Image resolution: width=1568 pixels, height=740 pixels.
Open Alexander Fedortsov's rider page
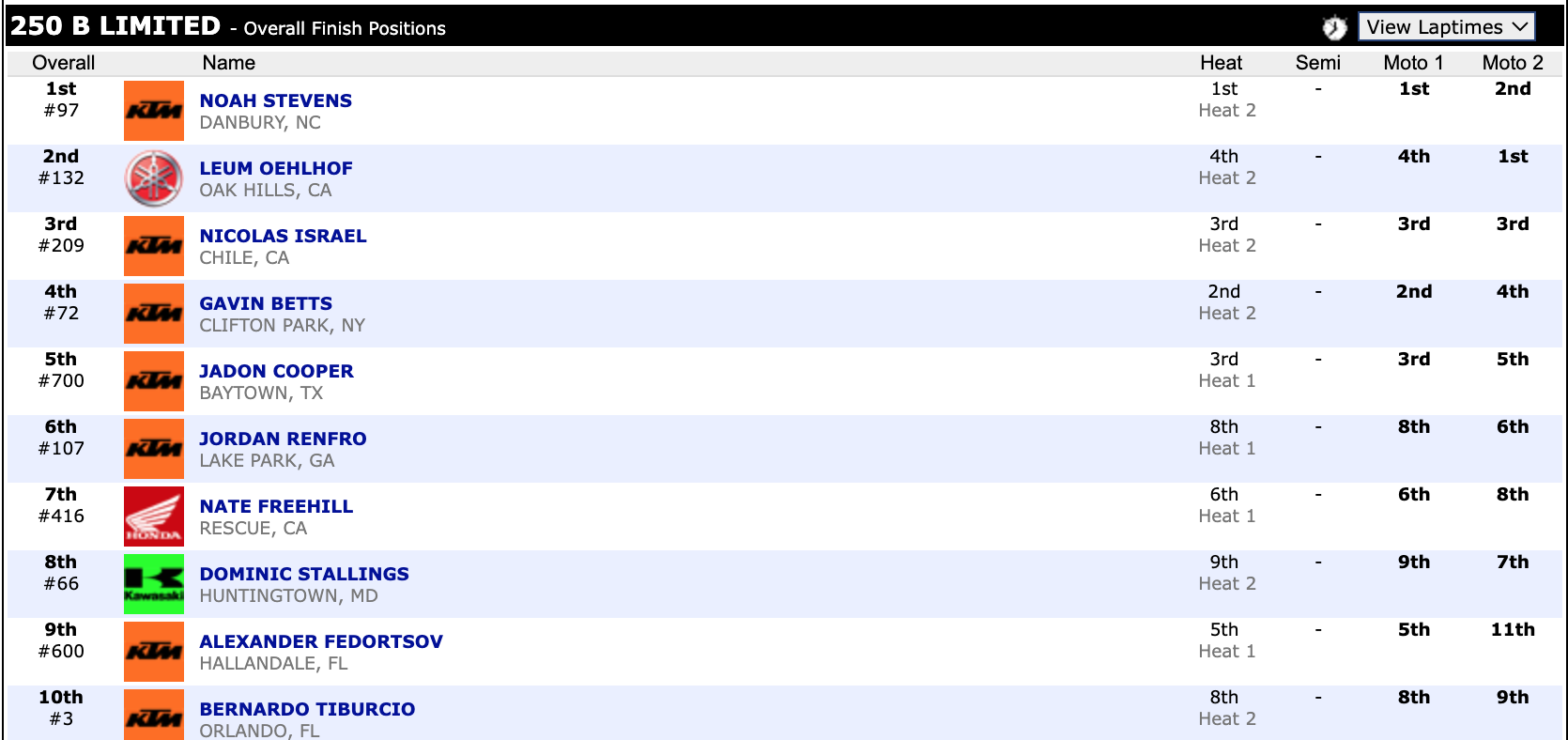click(321, 641)
